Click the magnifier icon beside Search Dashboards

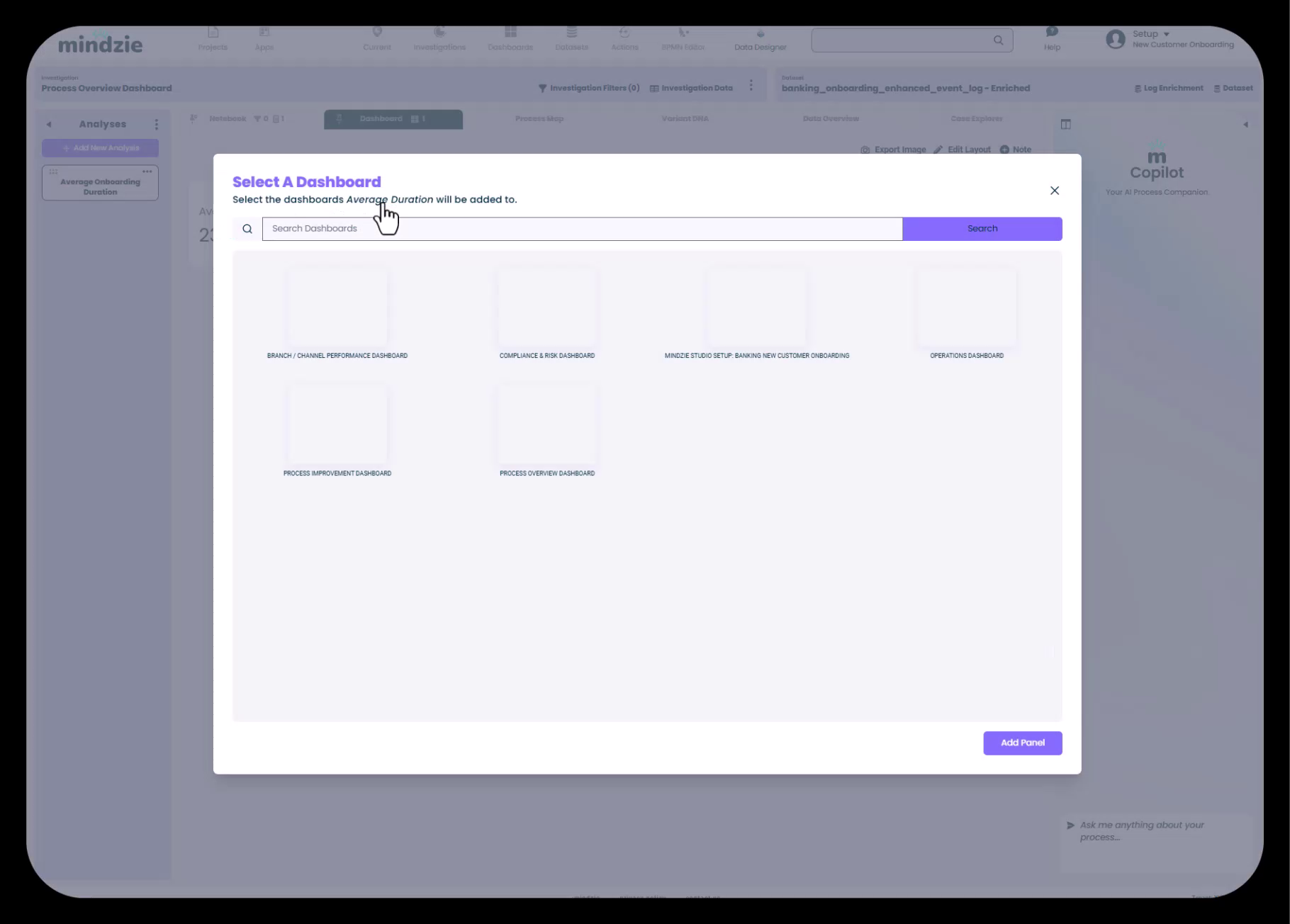247,229
